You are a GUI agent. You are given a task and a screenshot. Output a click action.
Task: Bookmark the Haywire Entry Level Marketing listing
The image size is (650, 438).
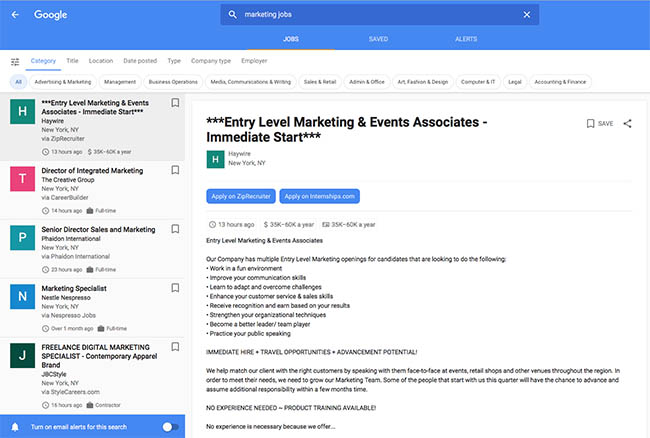pyautogui.click(x=175, y=103)
